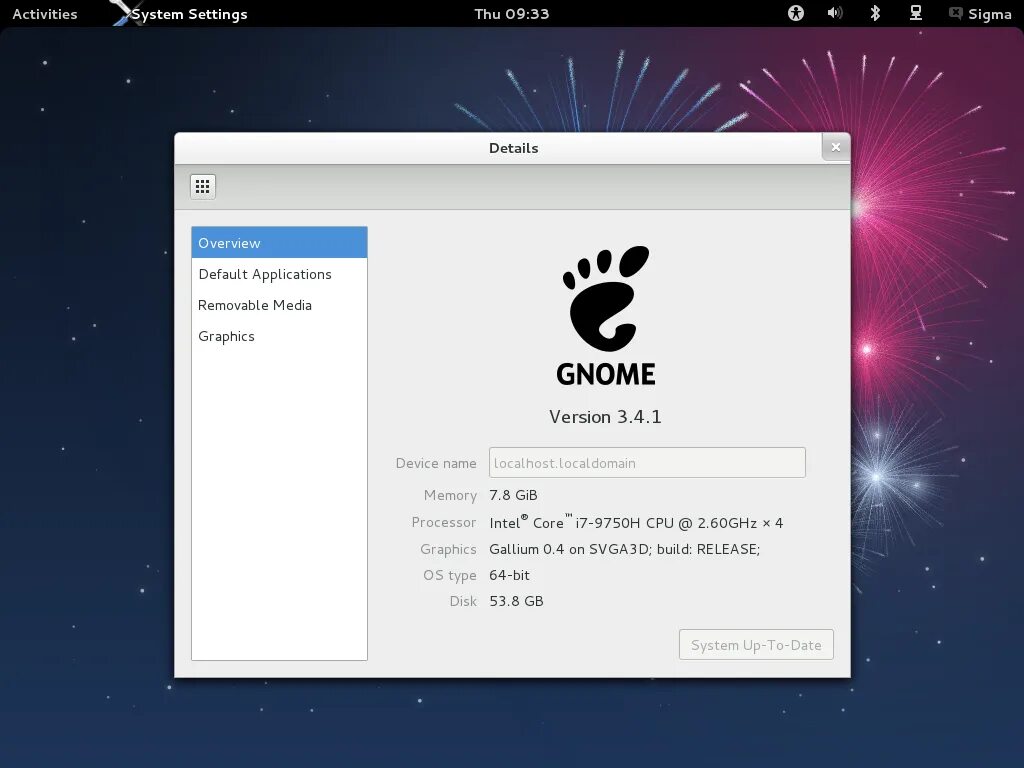Screen dimensions: 1024x768
Task: Click the Disk label
Action: tap(463, 601)
